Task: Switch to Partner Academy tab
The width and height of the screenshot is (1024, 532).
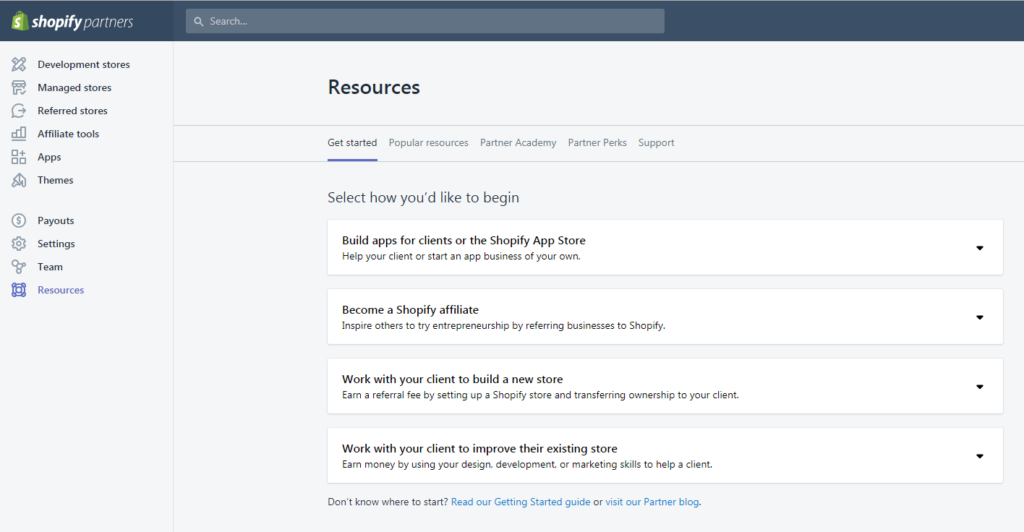Action: pos(518,143)
